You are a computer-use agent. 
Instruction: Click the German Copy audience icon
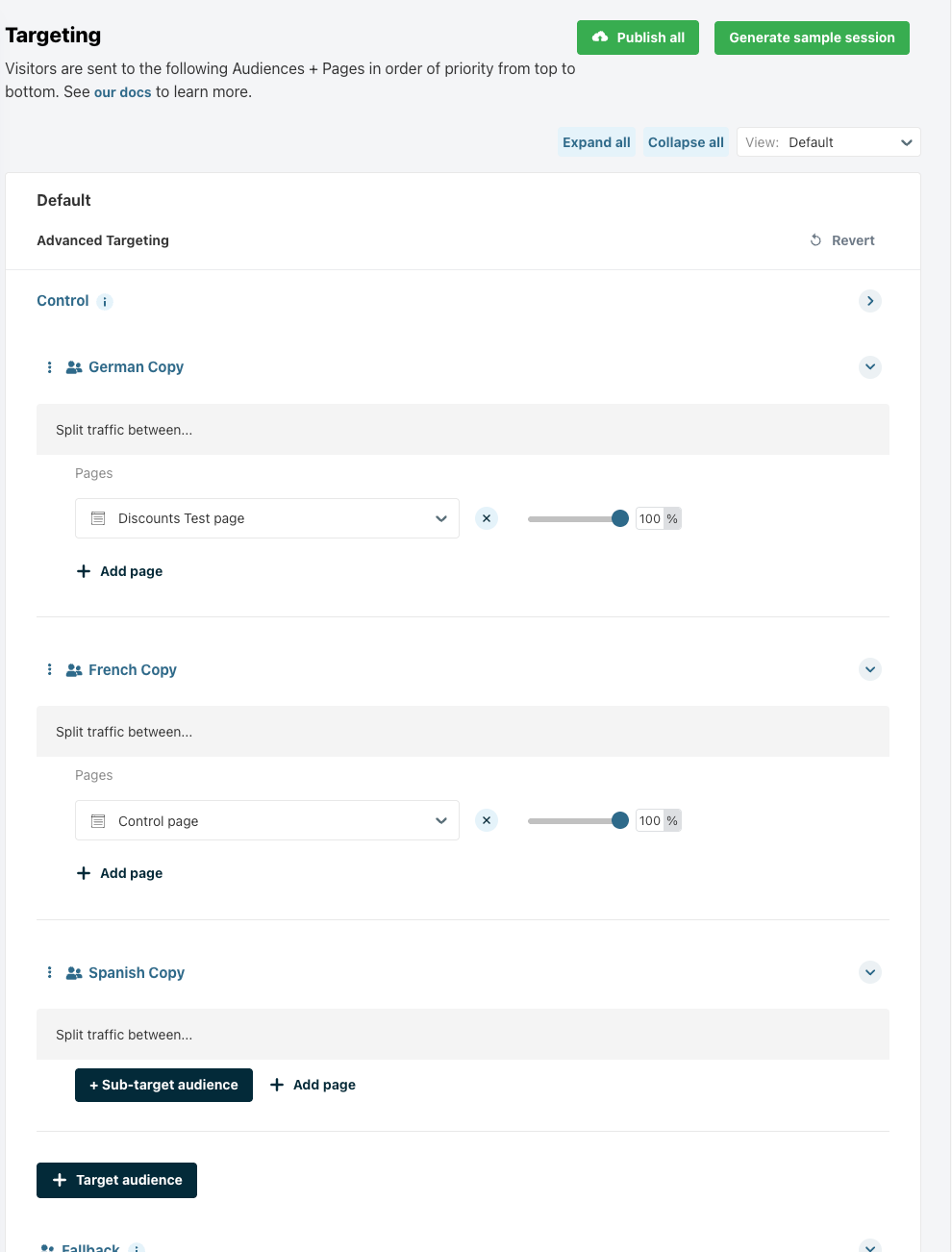point(74,367)
